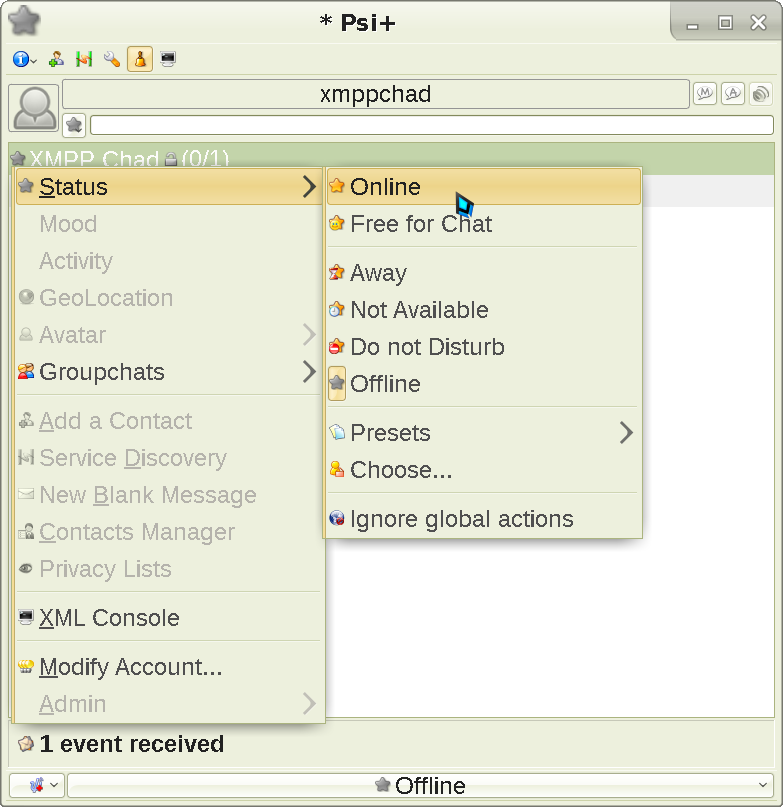Set status to Do not Disturb
The width and height of the screenshot is (783, 807).
[x=427, y=347]
